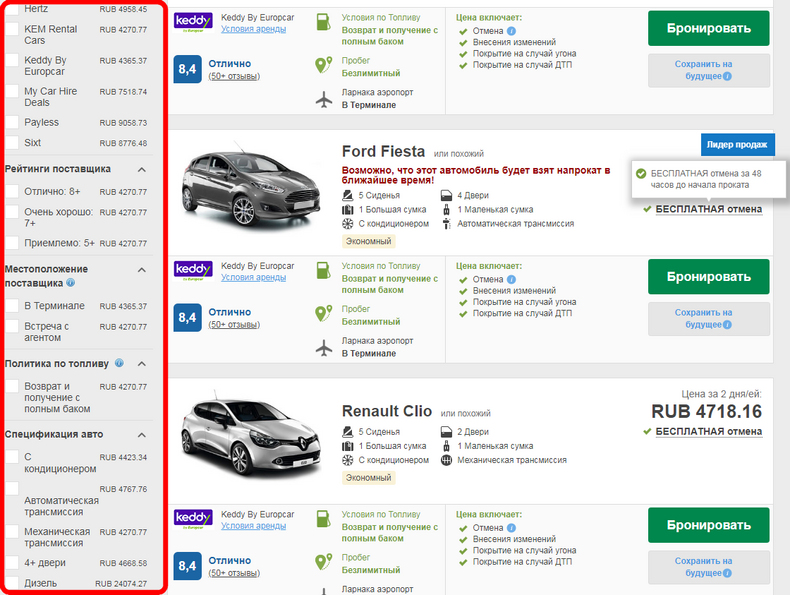This screenshot has width=790, height=595.
Task: Open '(50+ отзывы)' reviews for Ford Fiesta
Action: click(x=234, y=324)
